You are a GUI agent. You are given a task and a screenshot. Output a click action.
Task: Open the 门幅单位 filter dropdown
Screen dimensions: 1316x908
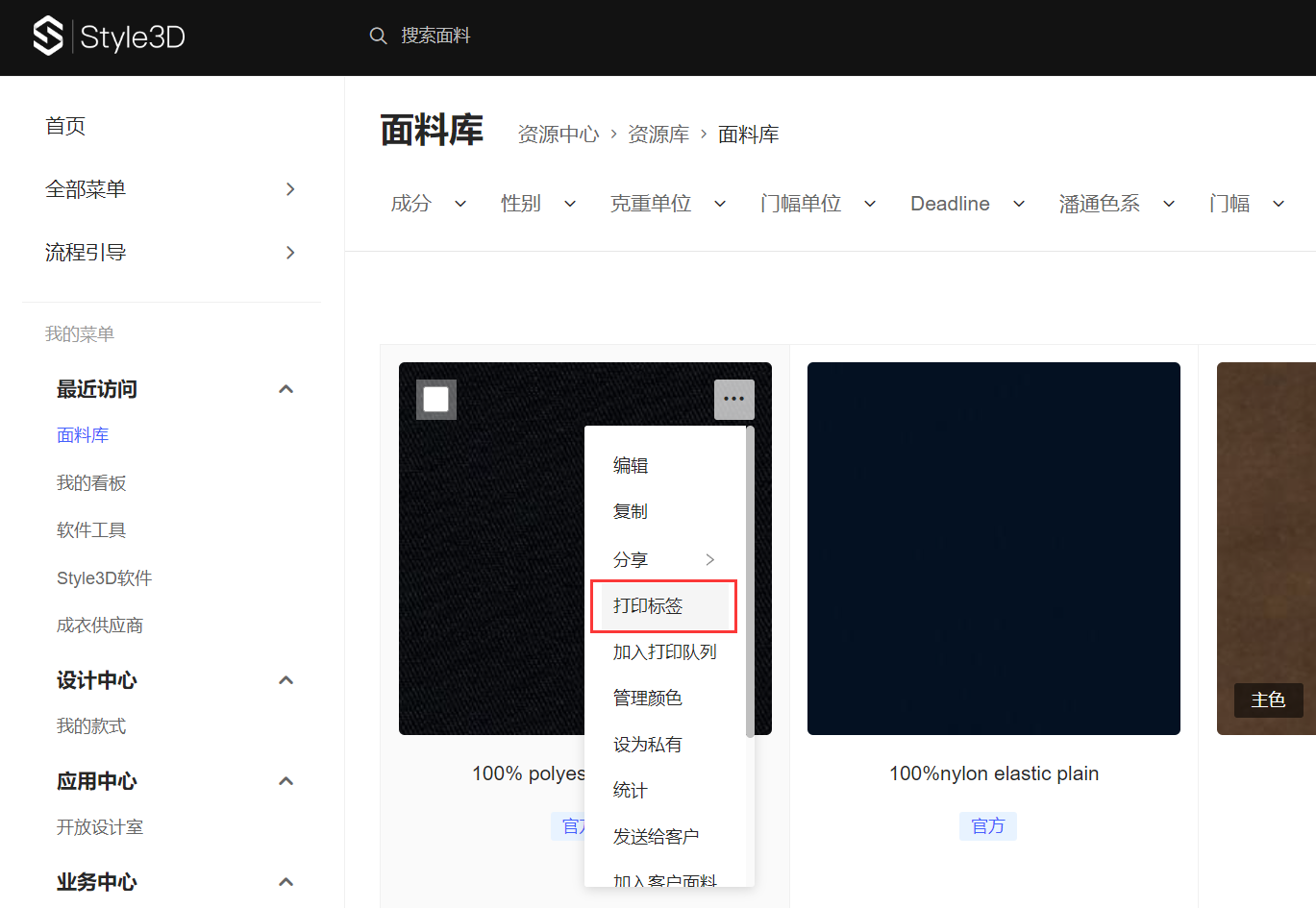[x=818, y=204]
